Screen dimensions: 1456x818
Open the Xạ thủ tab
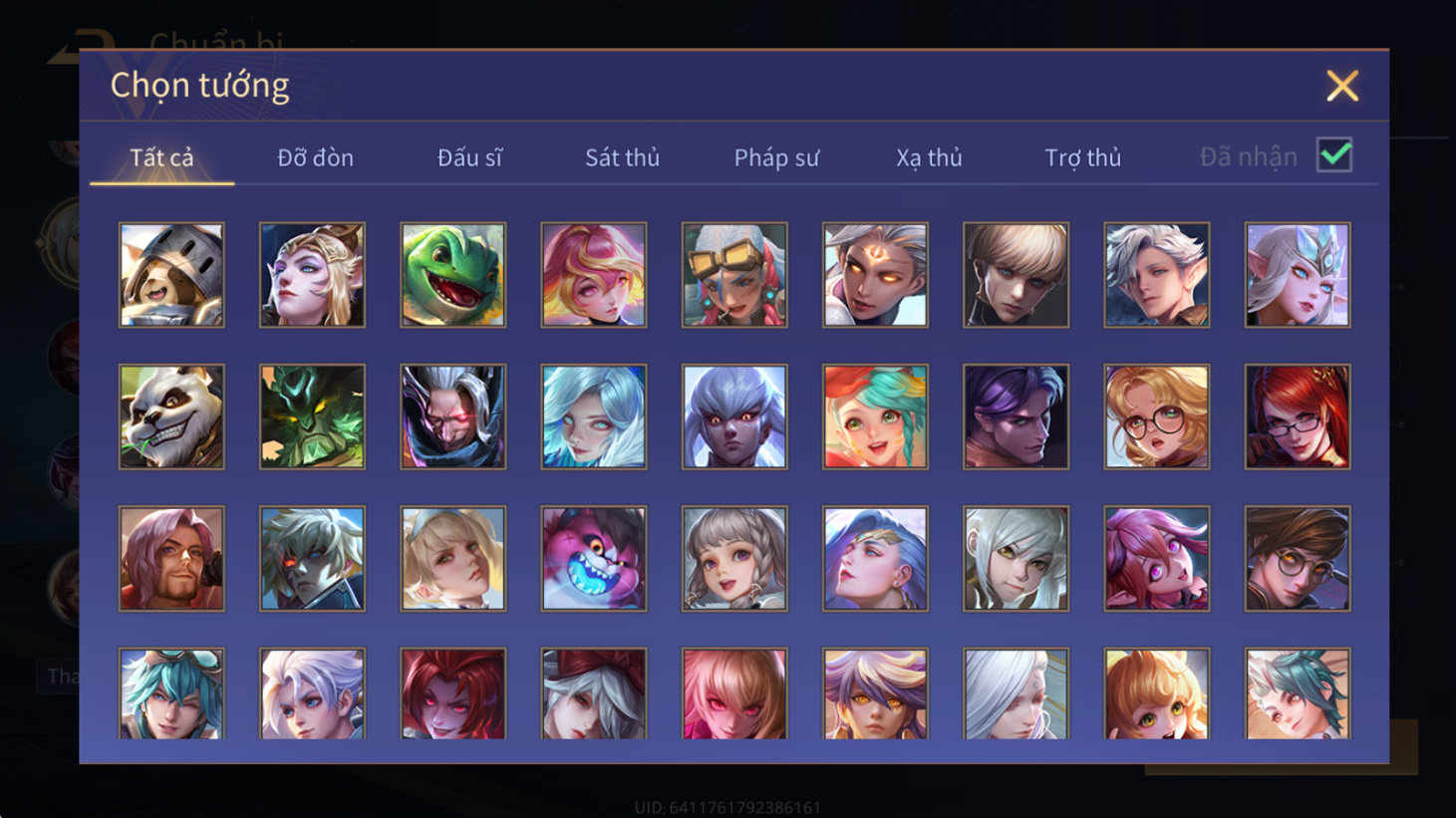pyautogui.click(x=929, y=157)
